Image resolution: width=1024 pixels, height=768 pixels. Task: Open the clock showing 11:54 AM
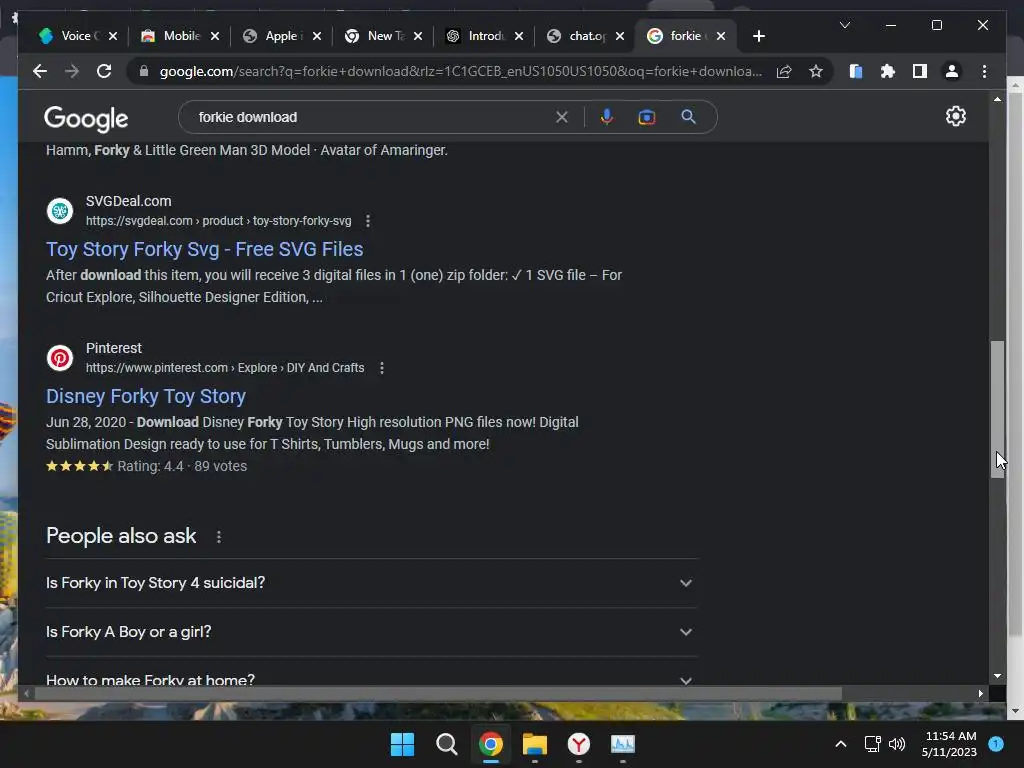coord(950,744)
